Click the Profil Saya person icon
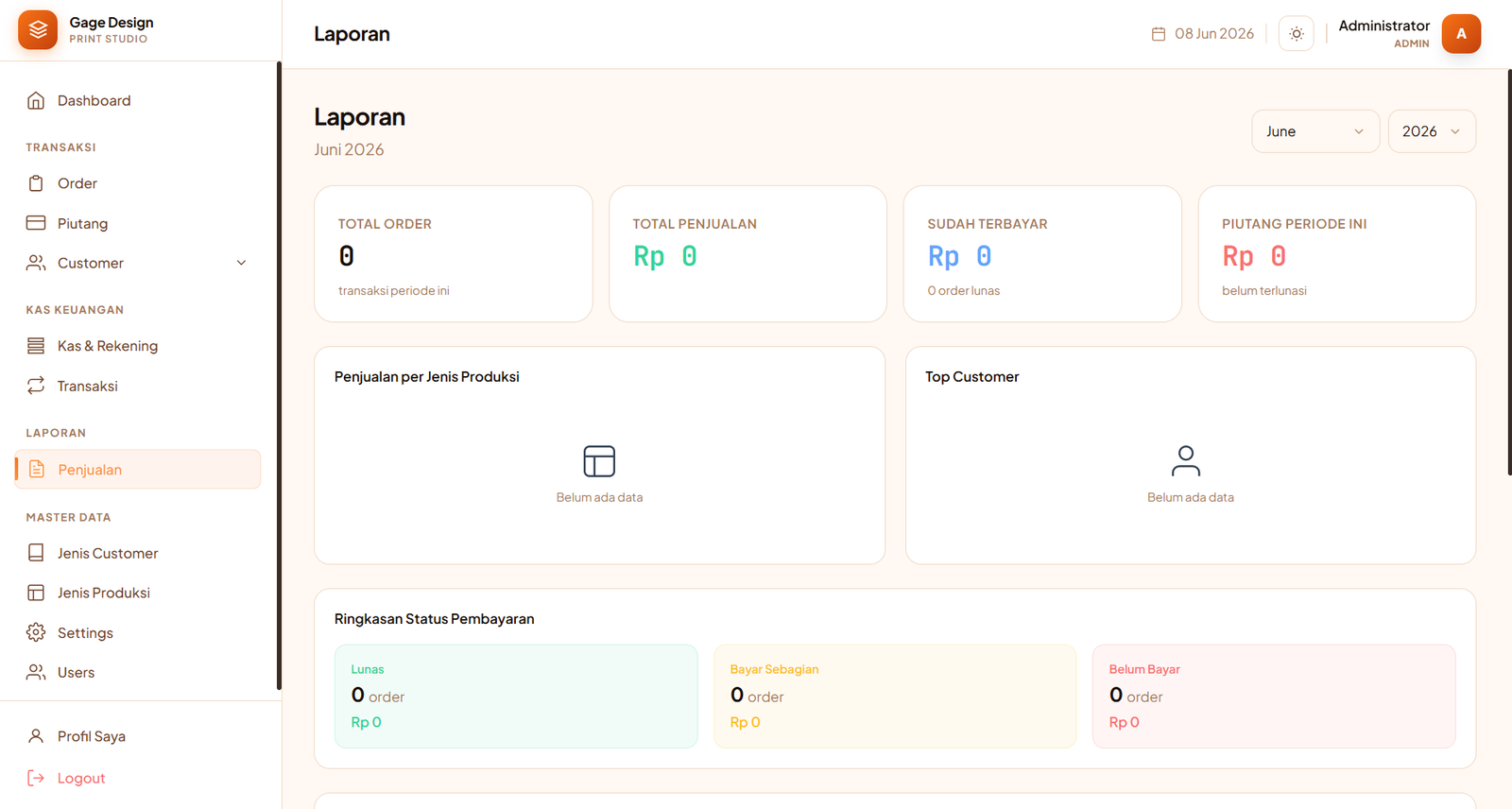This screenshot has height=809, width=1512. point(36,736)
